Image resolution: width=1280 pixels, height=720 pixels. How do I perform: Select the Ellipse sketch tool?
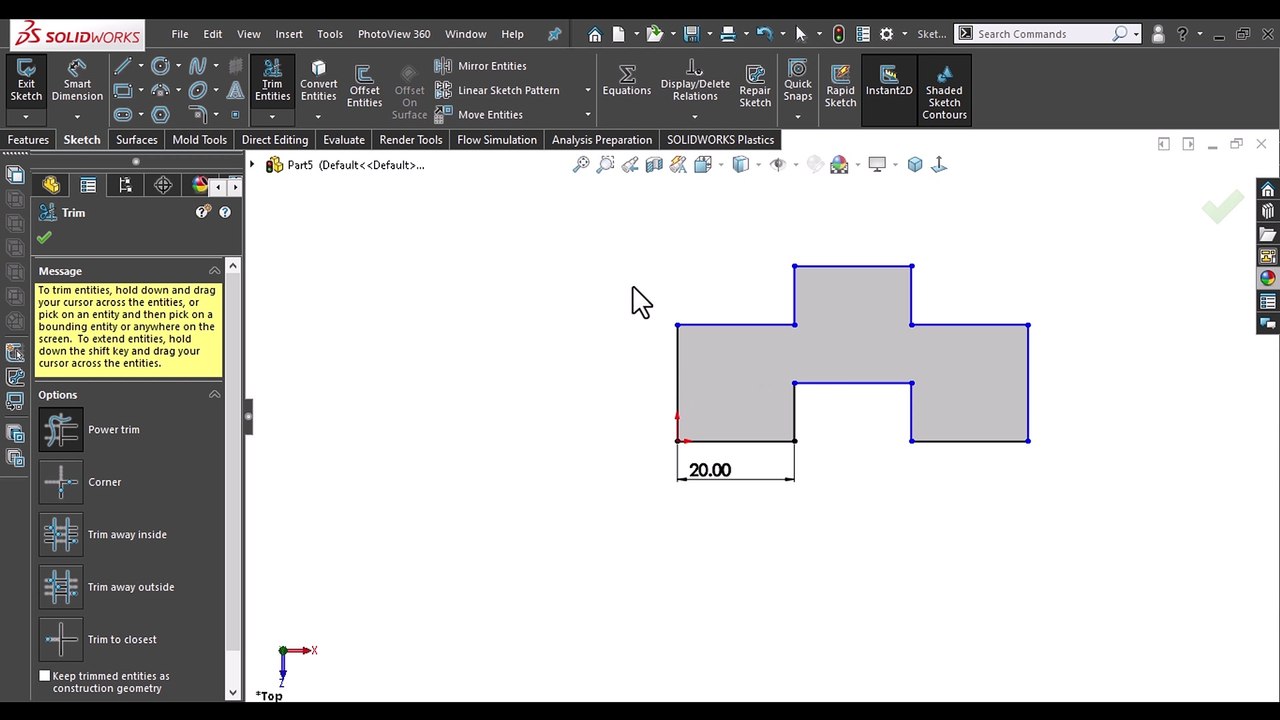click(197, 90)
